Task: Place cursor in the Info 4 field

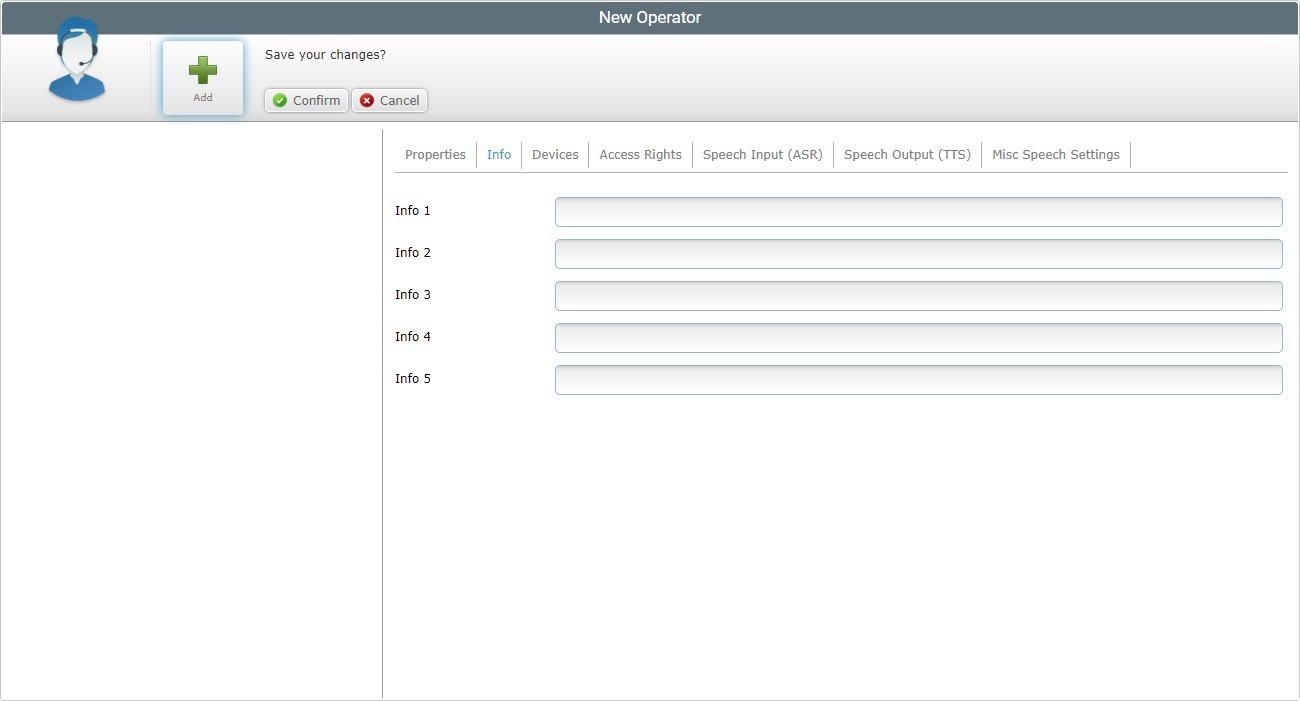Action: coord(918,338)
